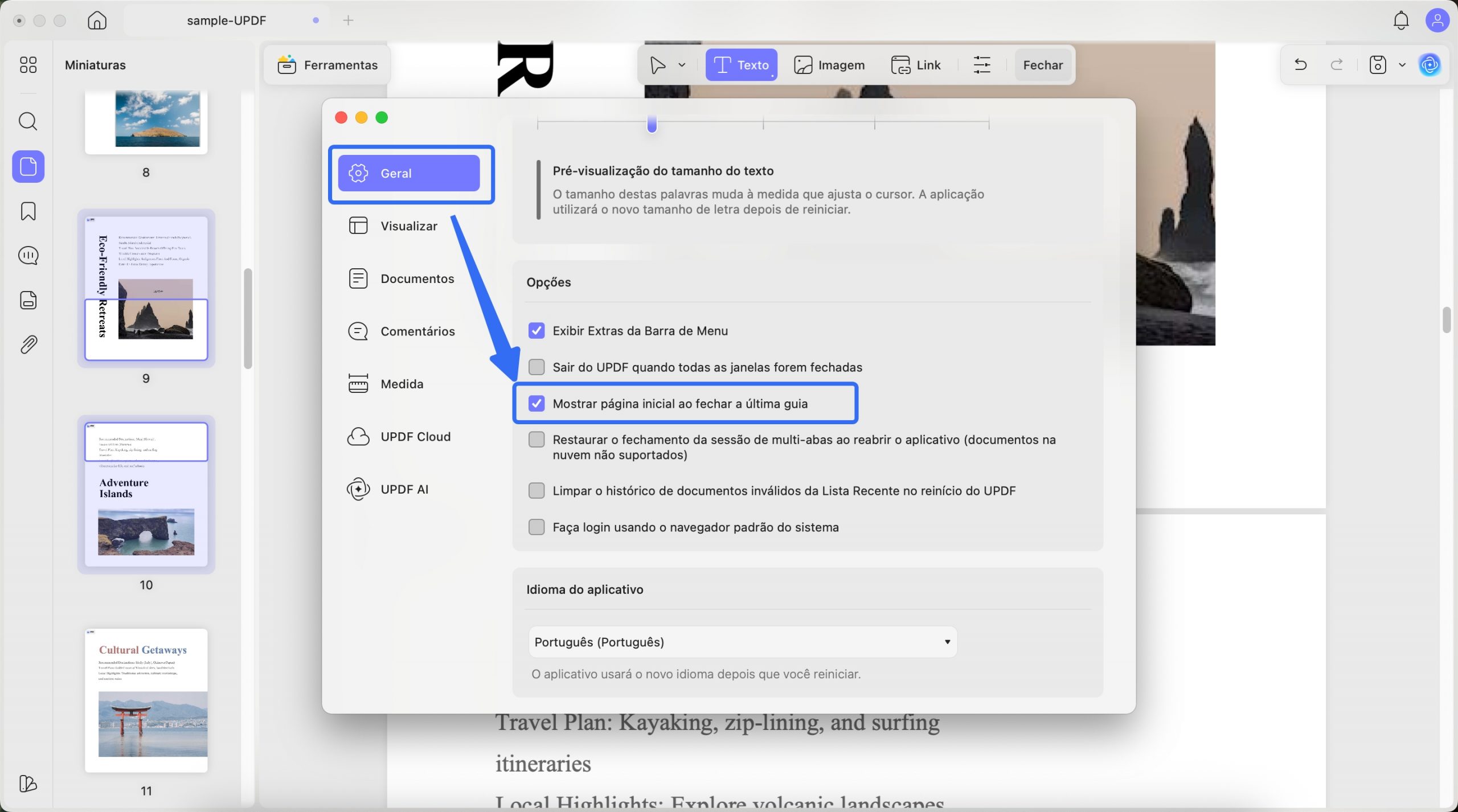Open the Ferramentas tools button
The image size is (1458, 812).
[x=327, y=65]
